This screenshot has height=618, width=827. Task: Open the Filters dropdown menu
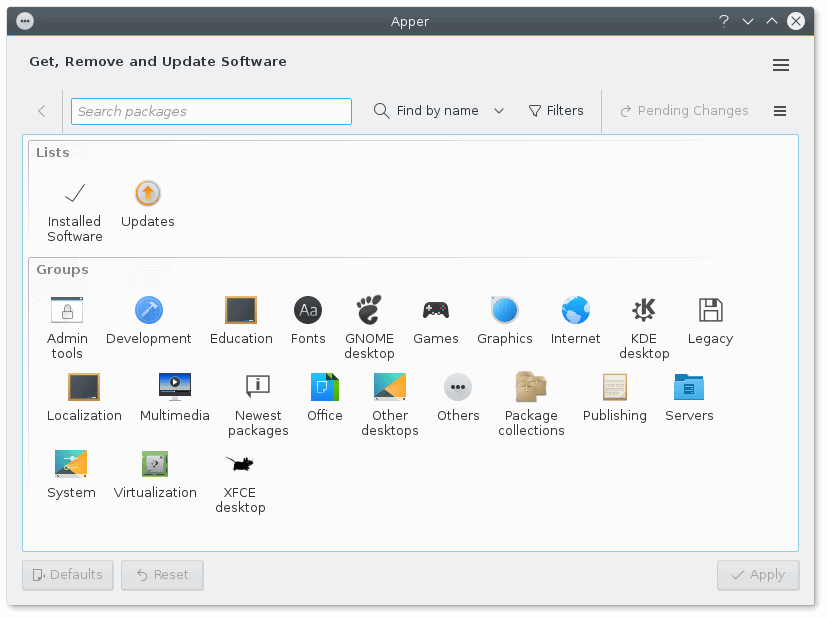coord(556,111)
